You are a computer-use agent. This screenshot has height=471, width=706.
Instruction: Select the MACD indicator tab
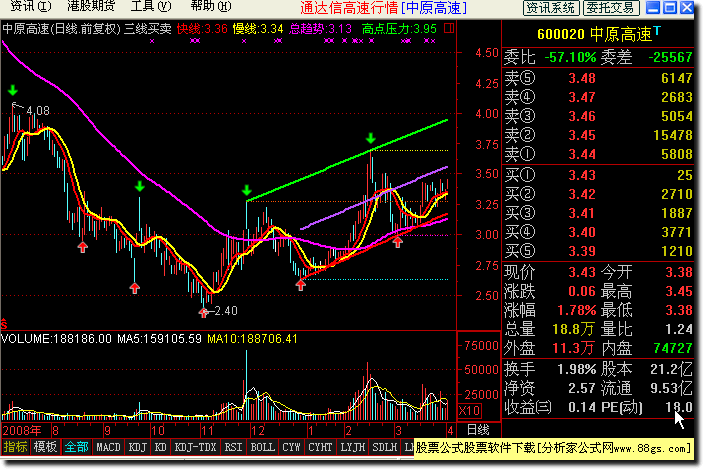tap(108, 447)
